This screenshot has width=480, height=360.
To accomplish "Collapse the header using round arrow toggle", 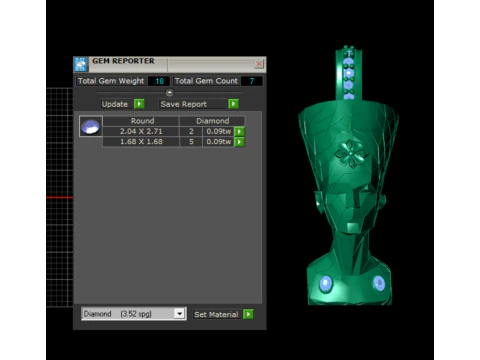I will [169, 92].
